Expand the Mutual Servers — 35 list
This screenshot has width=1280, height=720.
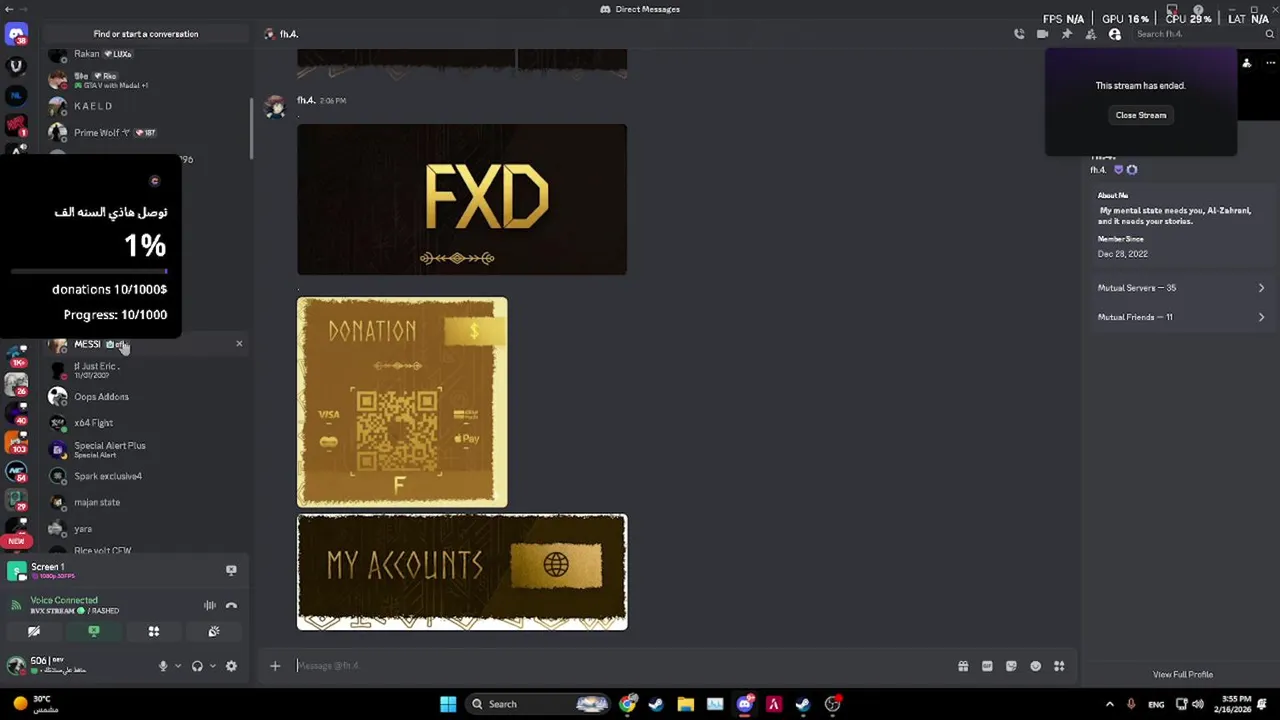coord(1181,288)
